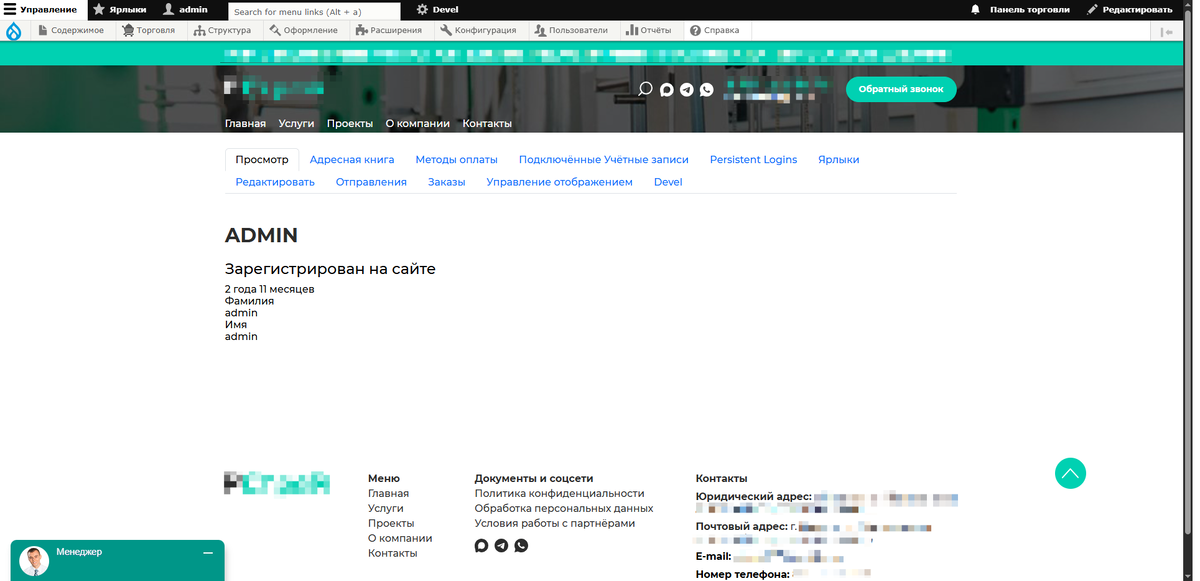Screen dimensions: 1200x581
Task: Click the Telegram icon in the header
Action: [x=686, y=89]
